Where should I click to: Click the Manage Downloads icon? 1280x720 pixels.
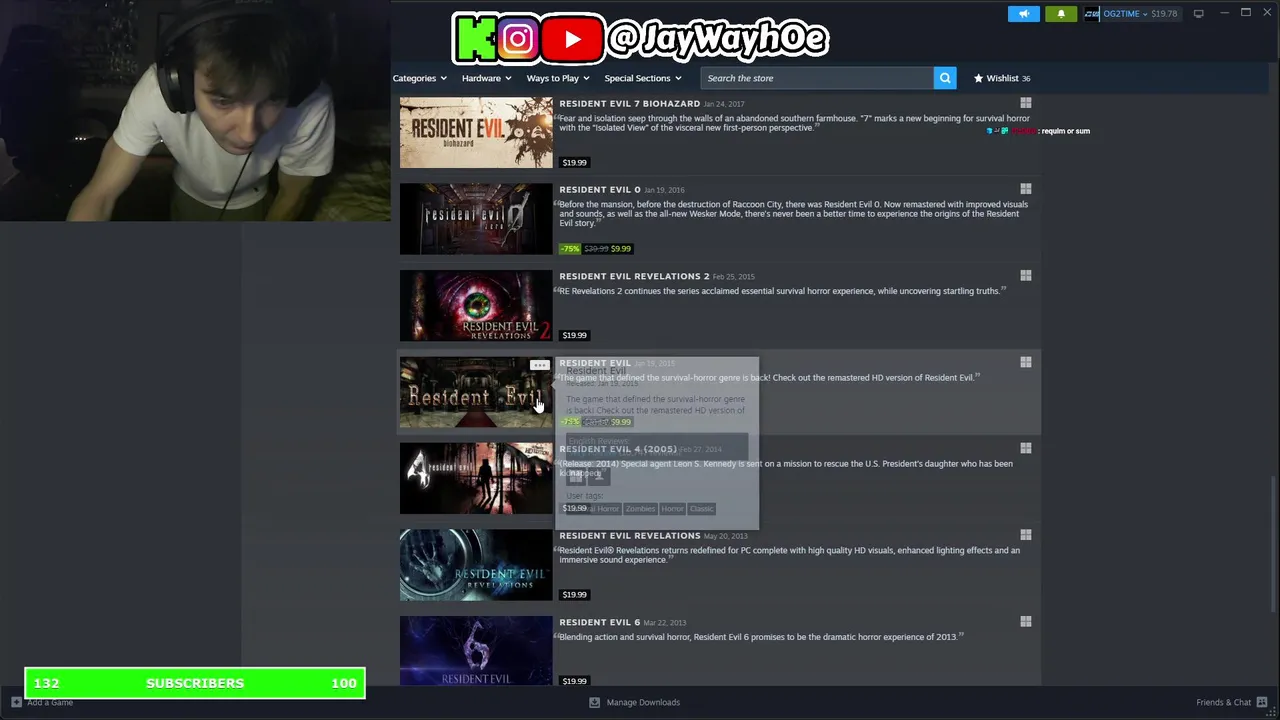click(x=594, y=702)
